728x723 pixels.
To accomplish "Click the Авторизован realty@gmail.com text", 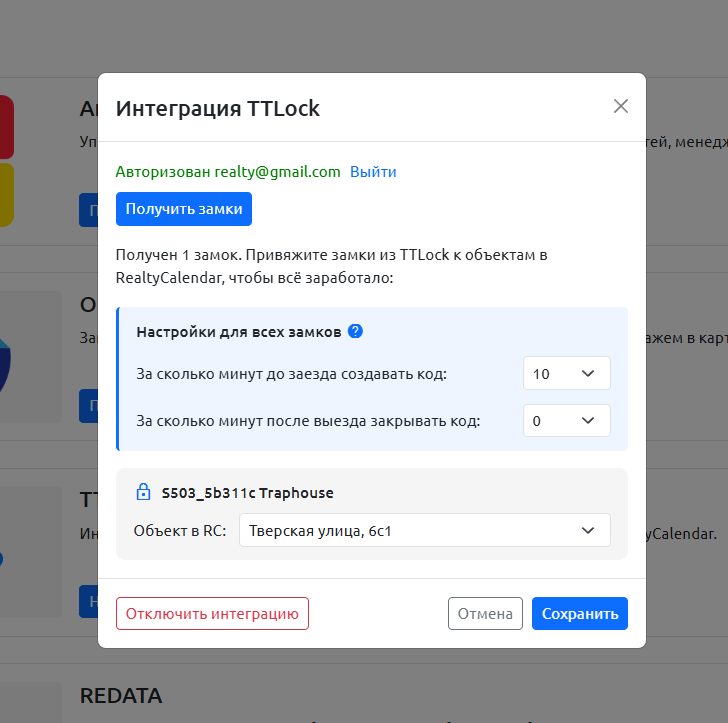I will coord(228,172).
